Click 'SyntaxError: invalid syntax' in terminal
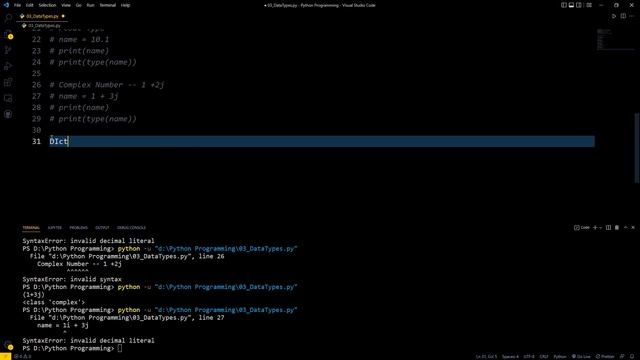Viewport: 640px width, 360px height. [72, 279]
